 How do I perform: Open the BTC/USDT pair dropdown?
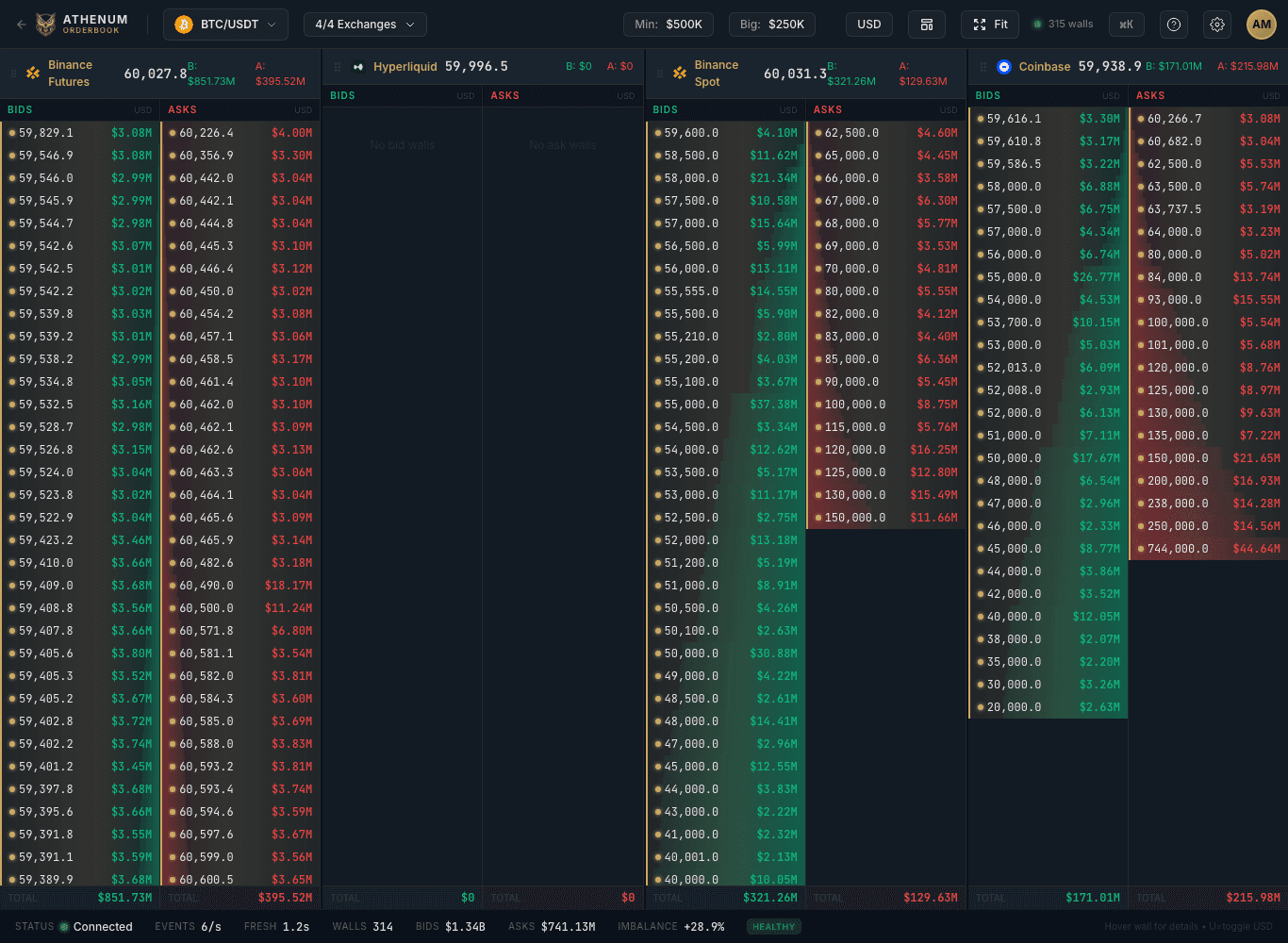(x=225, y=25)
